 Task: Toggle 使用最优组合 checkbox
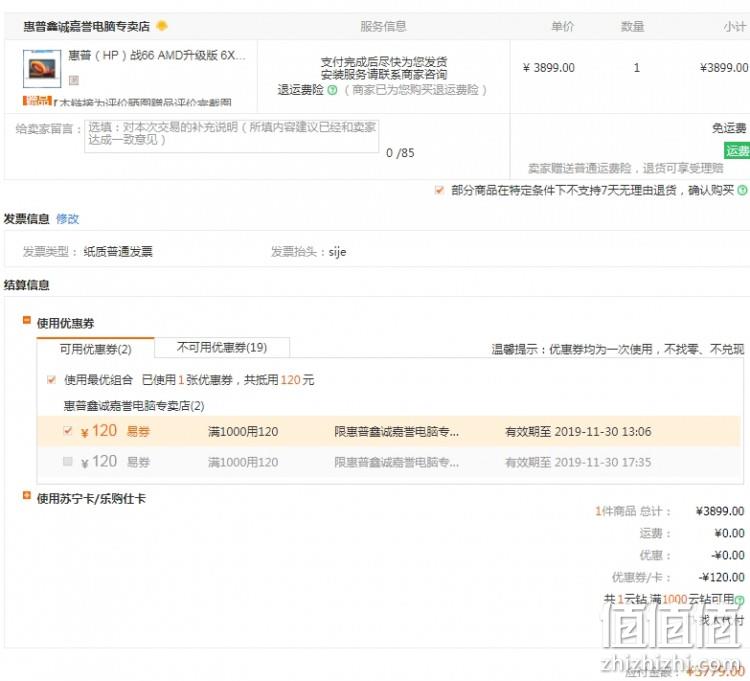[51, 380]
